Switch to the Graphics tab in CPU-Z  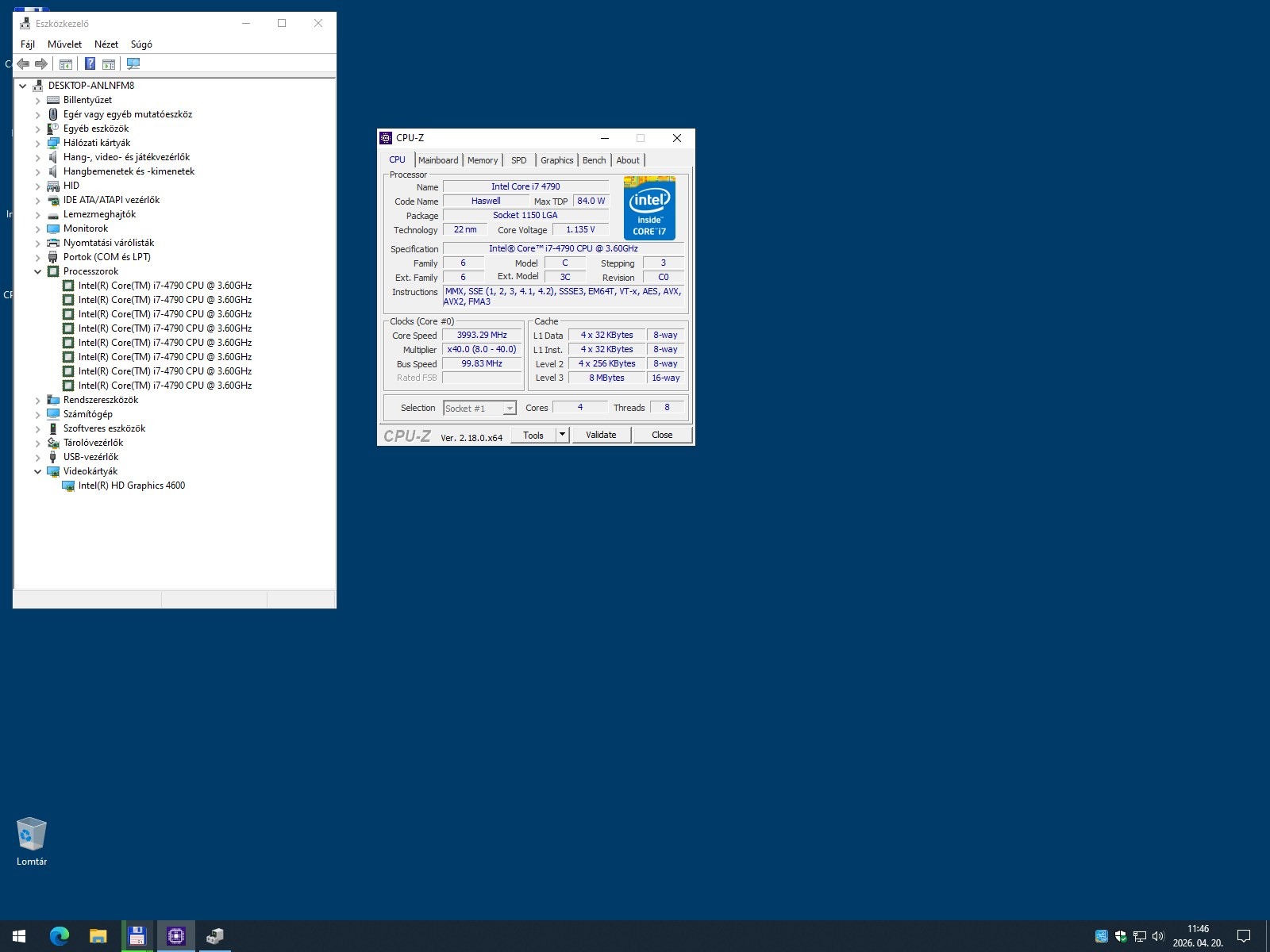557,160
